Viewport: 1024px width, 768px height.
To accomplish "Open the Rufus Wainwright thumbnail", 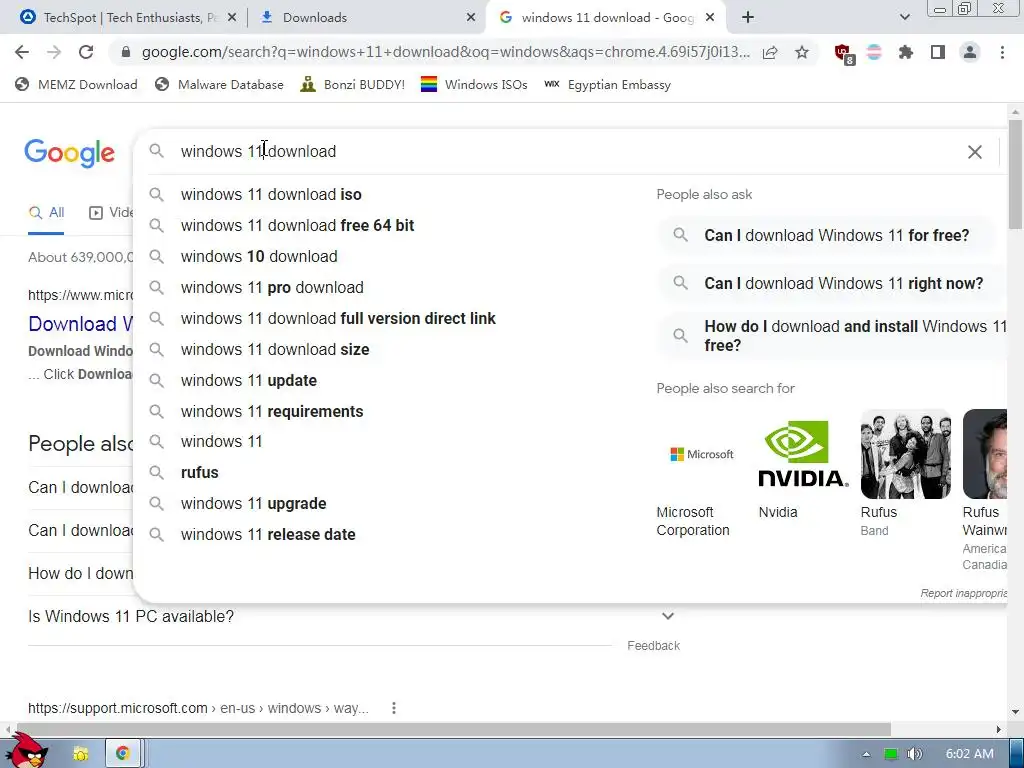I will click(x=985, y=454).
